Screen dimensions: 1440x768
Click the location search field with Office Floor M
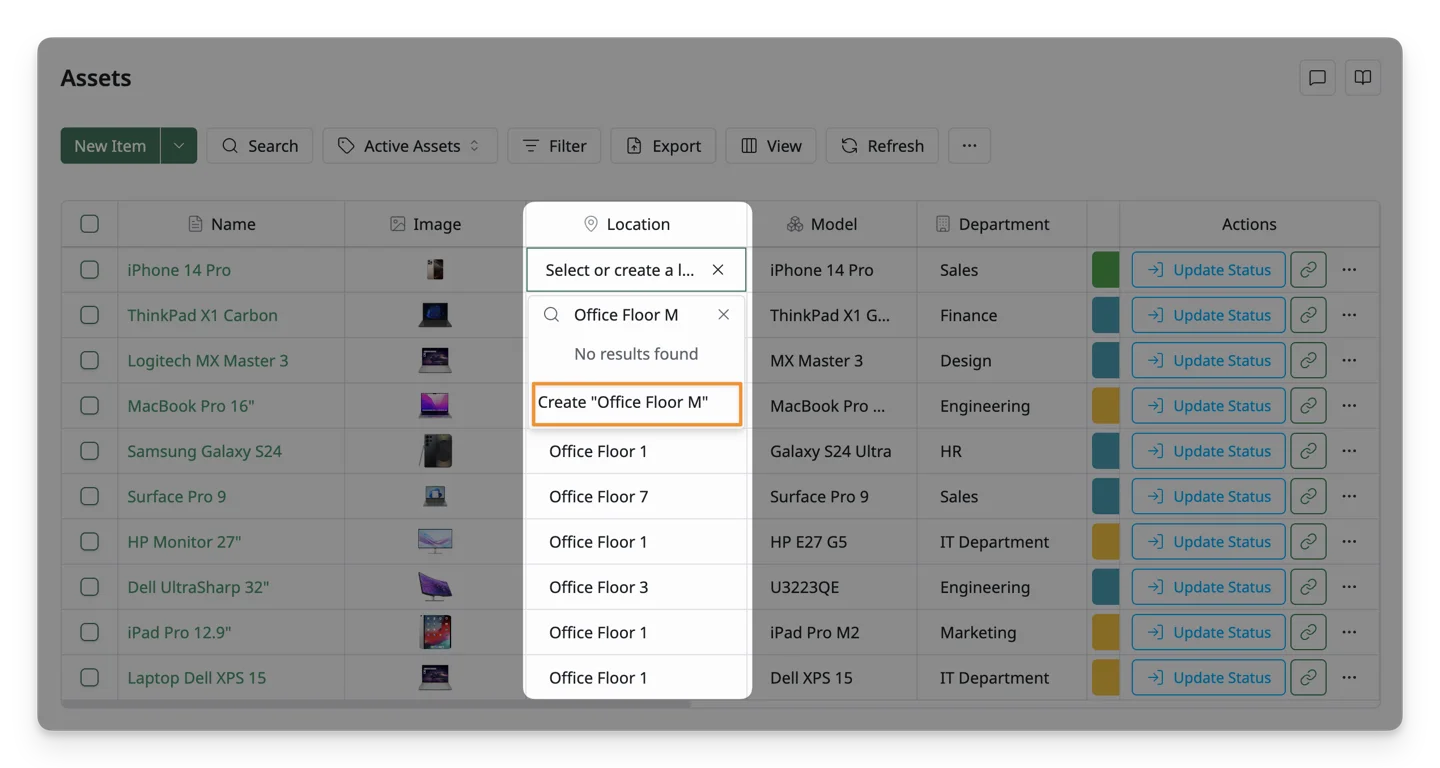(636, 315)
